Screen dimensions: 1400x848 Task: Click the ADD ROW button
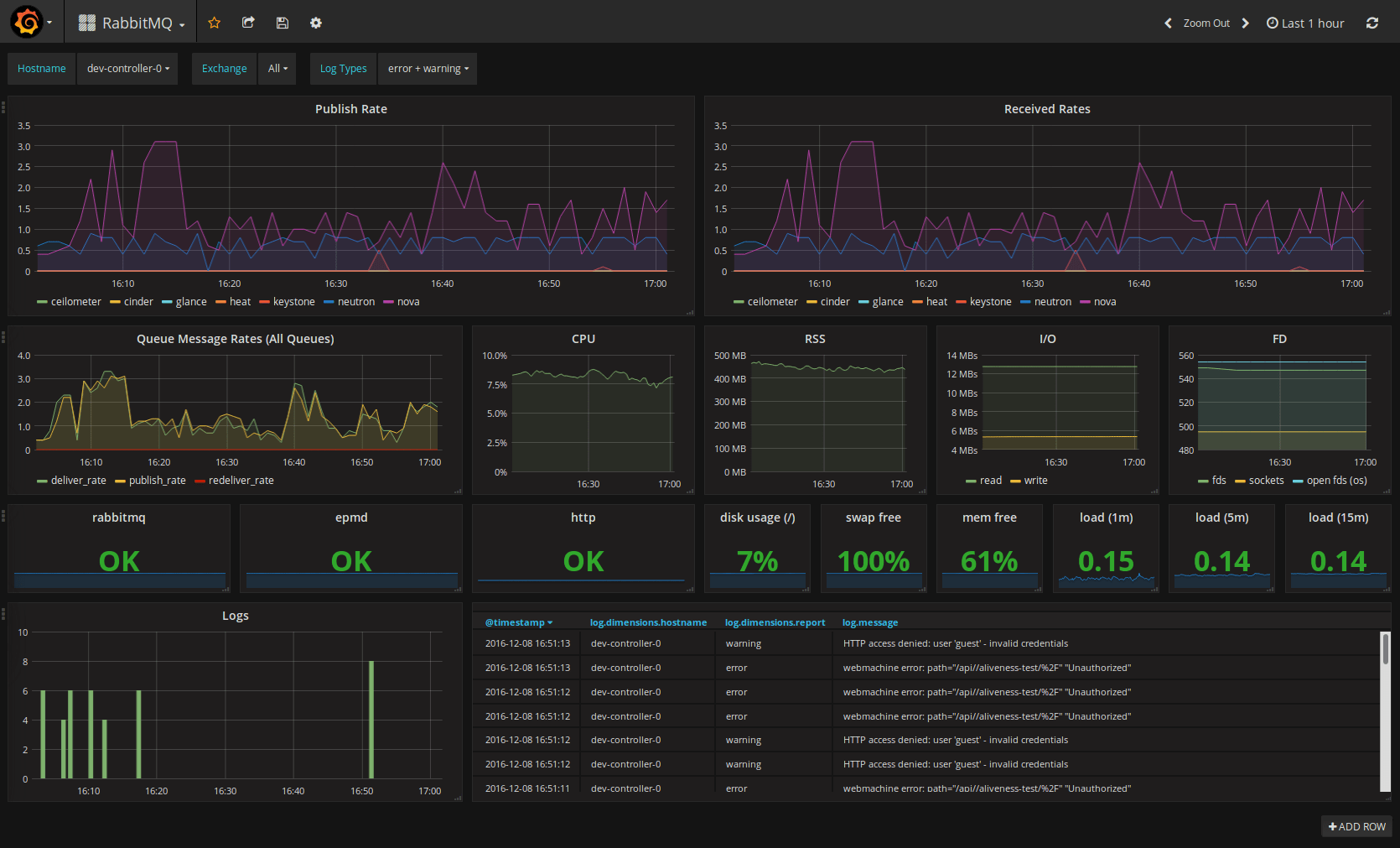[1356, 826]
